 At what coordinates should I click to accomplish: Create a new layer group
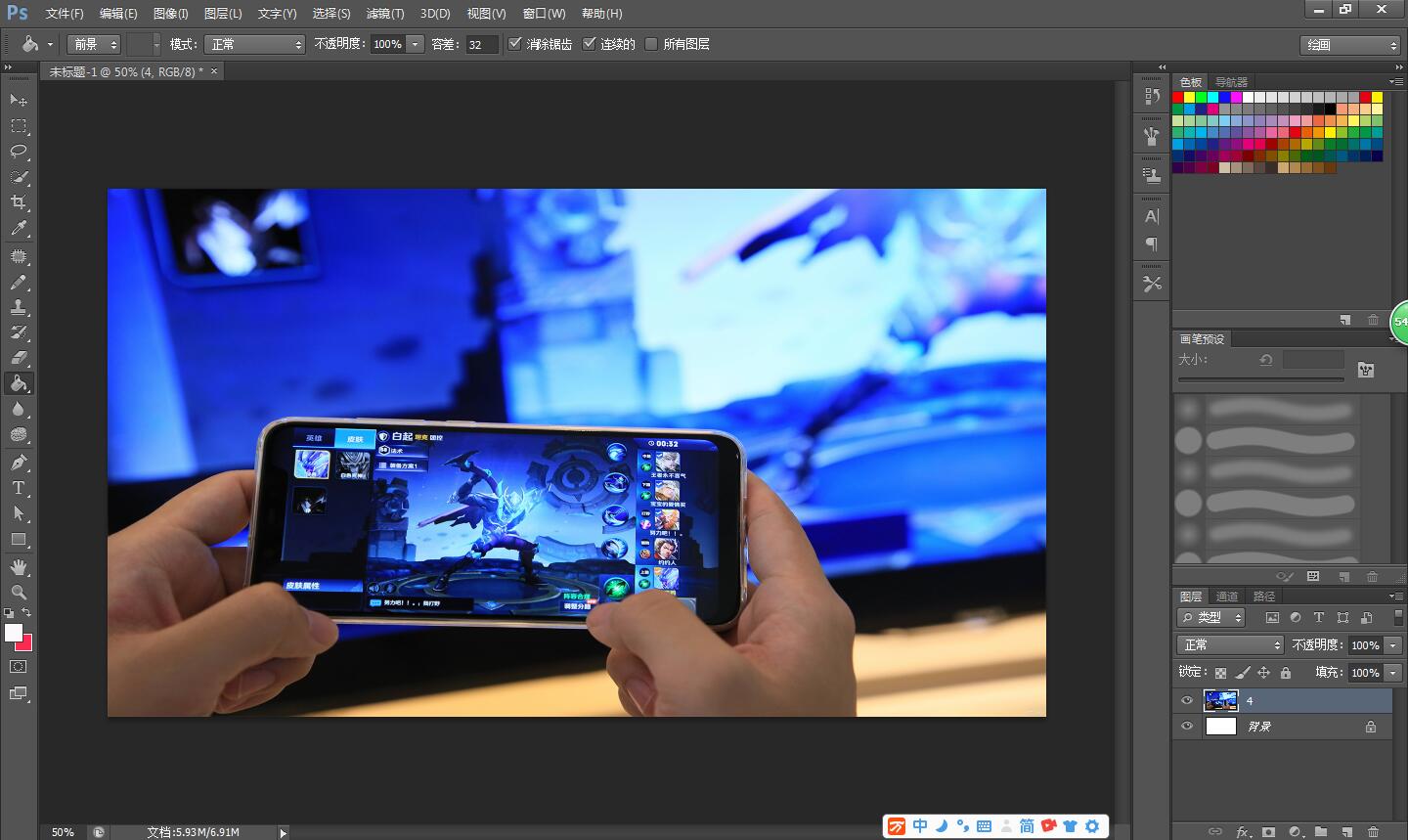pyautogui.click(x=1321, y=832)
